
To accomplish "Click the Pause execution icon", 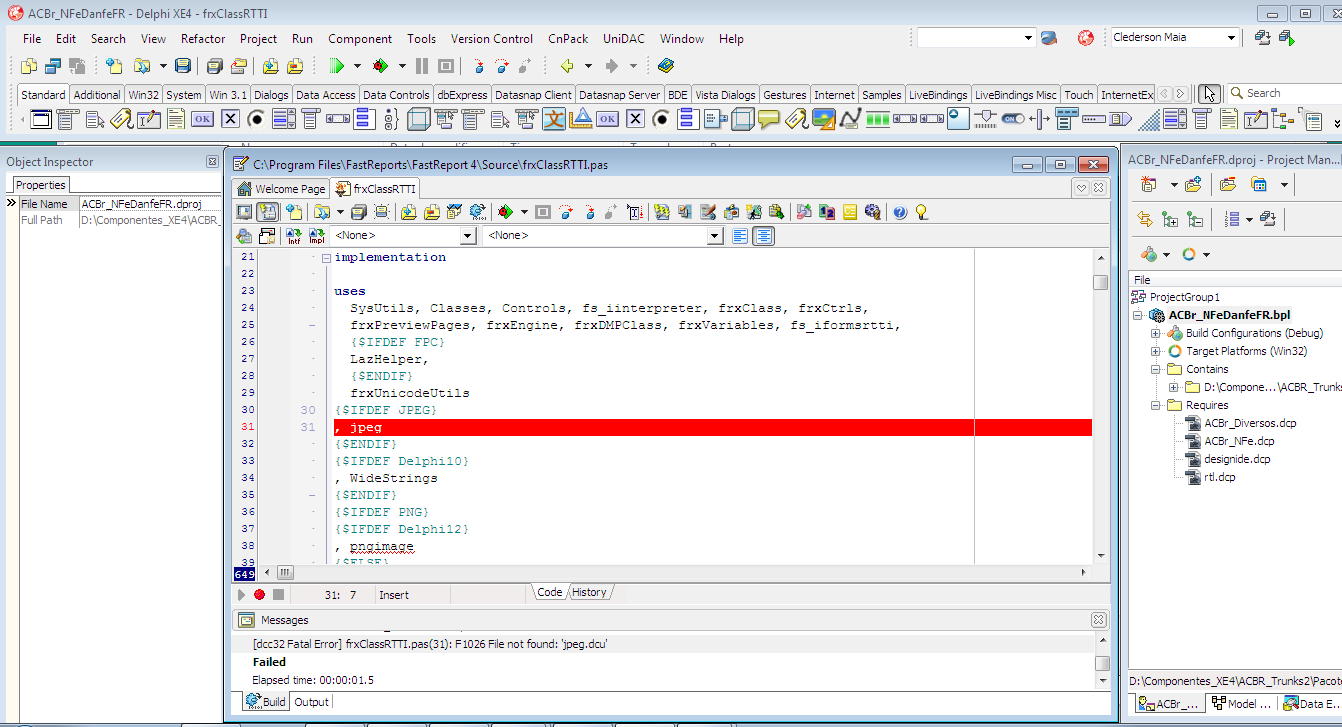I will click(x=421, y=66).
